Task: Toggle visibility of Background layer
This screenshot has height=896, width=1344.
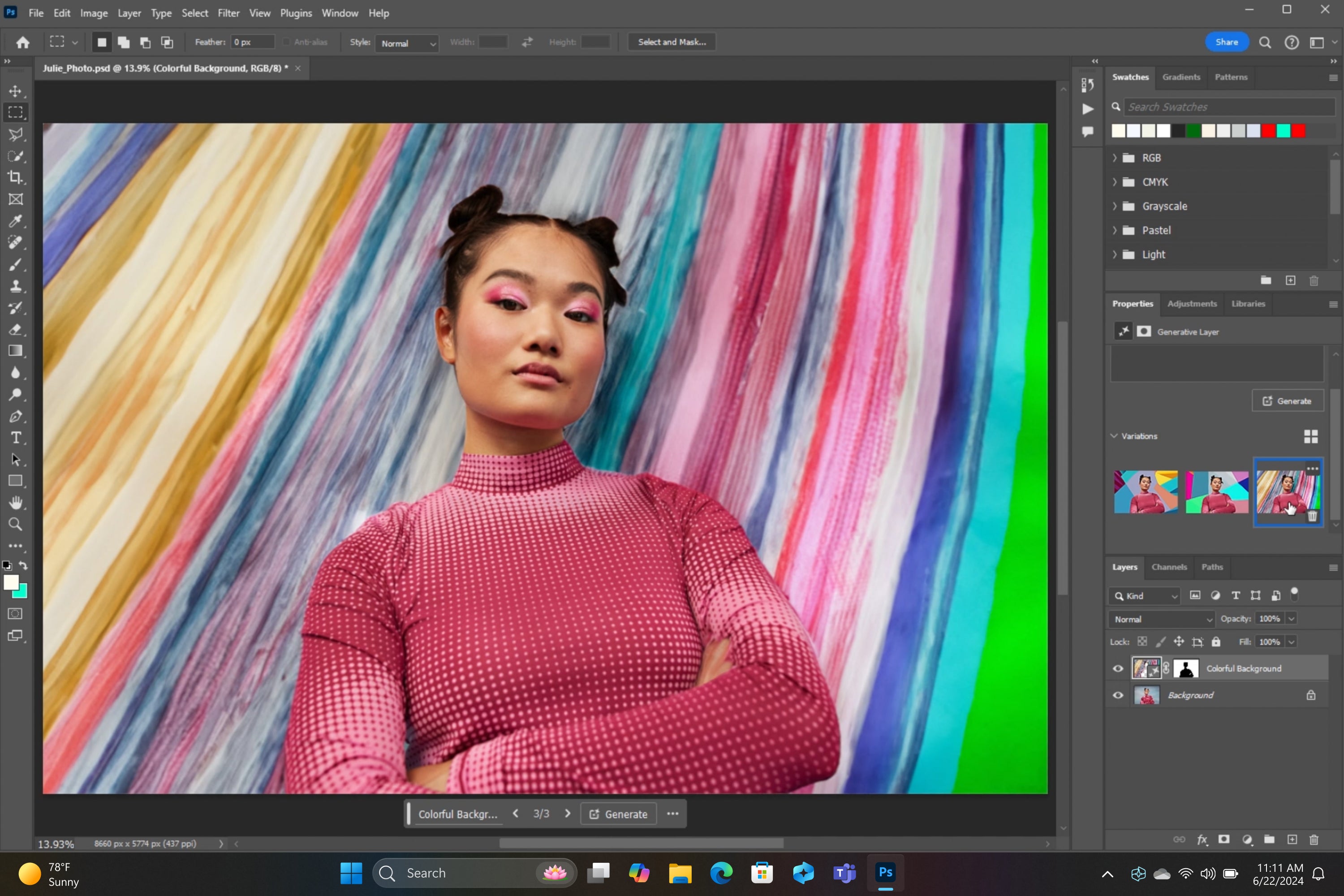Action: coord(1119,695)
